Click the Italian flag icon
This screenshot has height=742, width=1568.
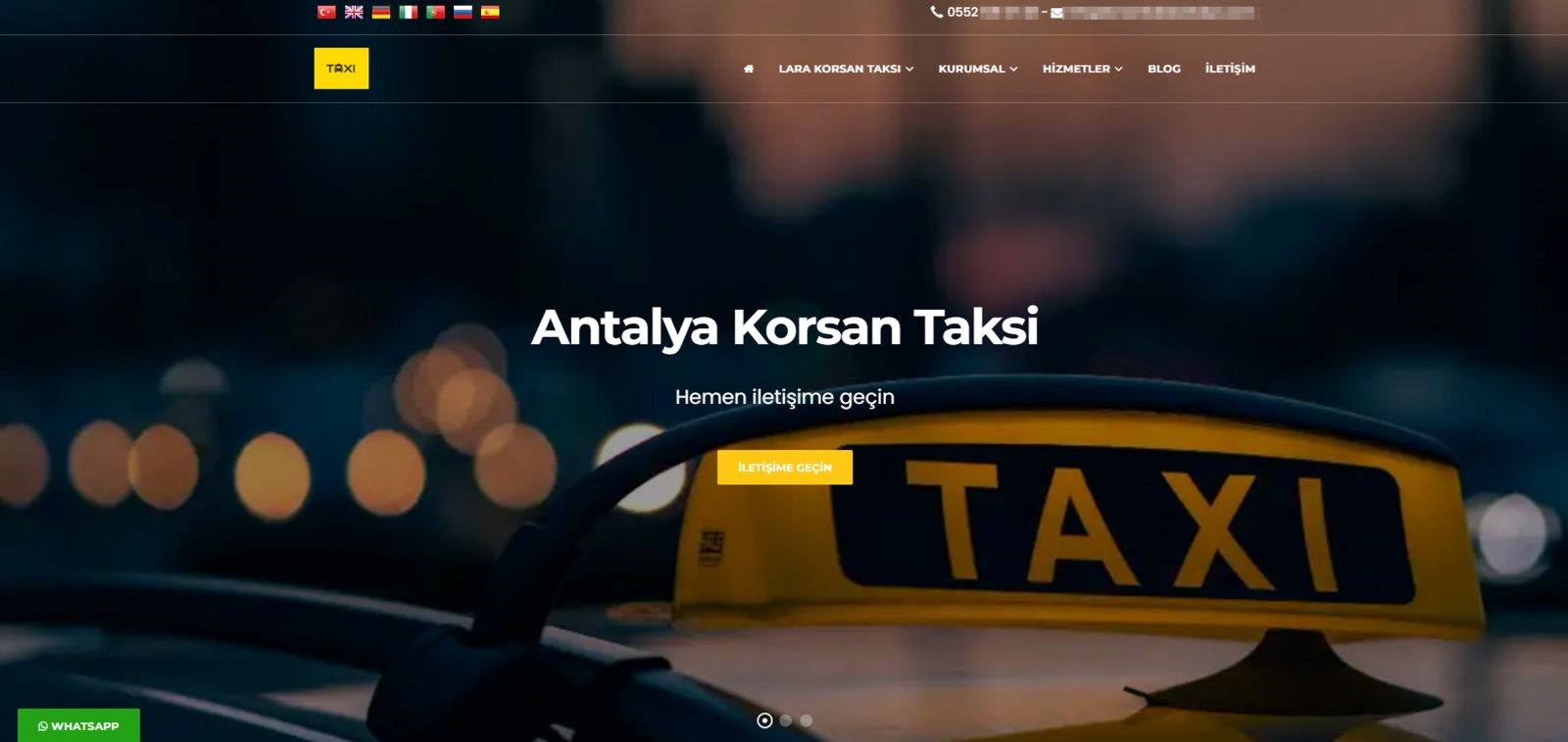[409, 12]
